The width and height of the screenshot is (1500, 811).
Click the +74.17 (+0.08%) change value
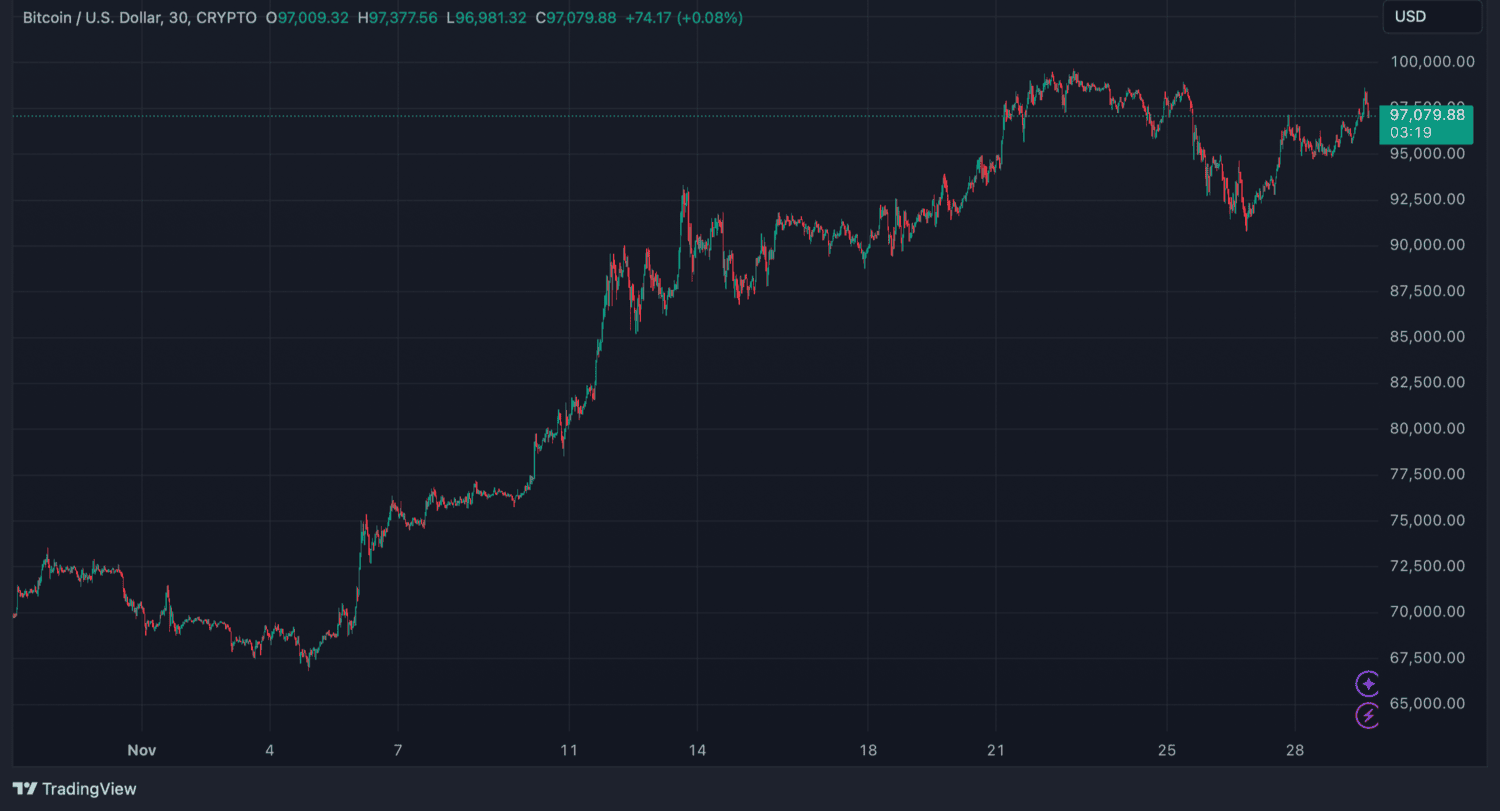[x=684, y=18]
